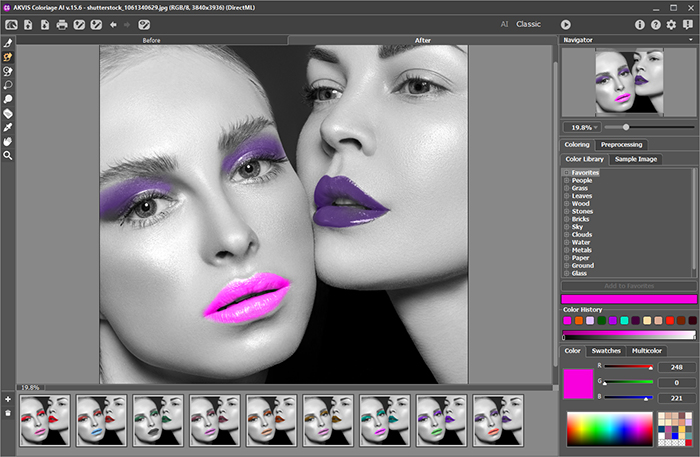
Task: Open the 19.8% zoom dropdown in Navigator
Action: click(582, 127)
